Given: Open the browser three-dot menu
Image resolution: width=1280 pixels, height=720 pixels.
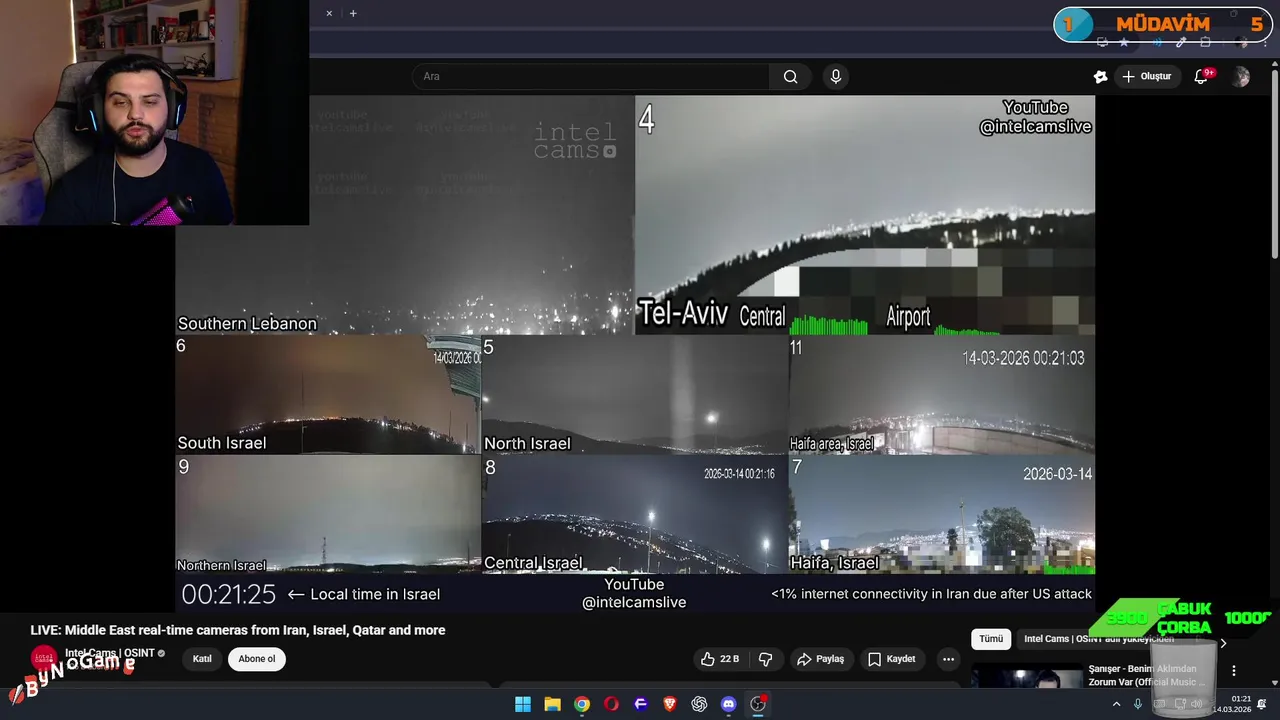Looking at the screenshot, I should pos(1266,43).
